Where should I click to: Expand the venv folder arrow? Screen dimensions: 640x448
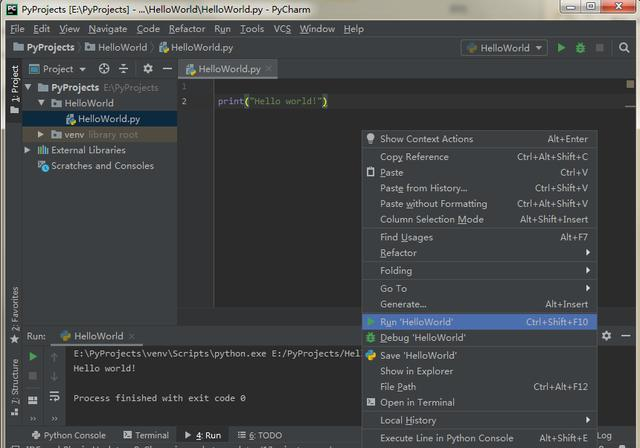pyautogui.click(x=40, y=134)
